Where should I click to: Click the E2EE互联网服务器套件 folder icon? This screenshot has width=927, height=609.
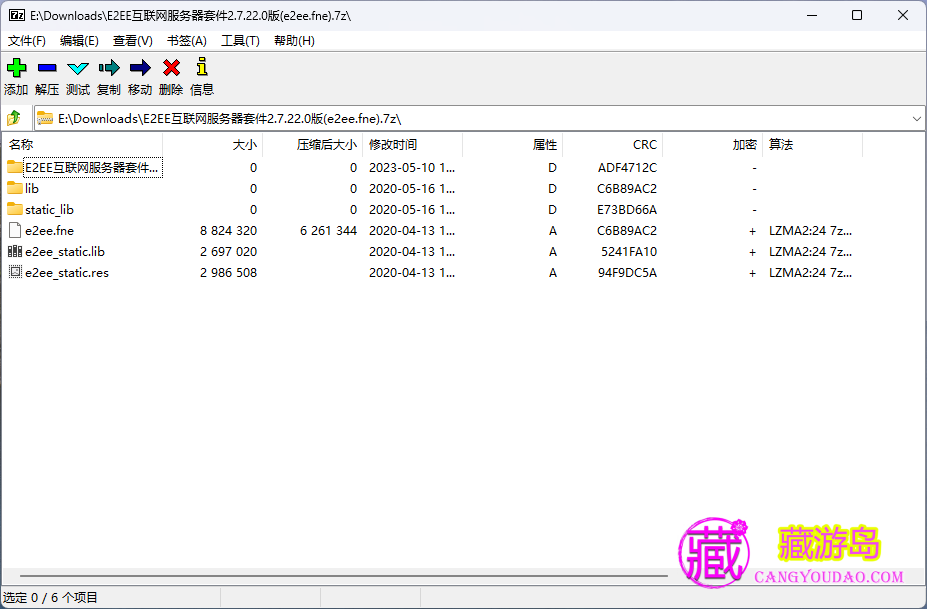(x=15, y=167)
